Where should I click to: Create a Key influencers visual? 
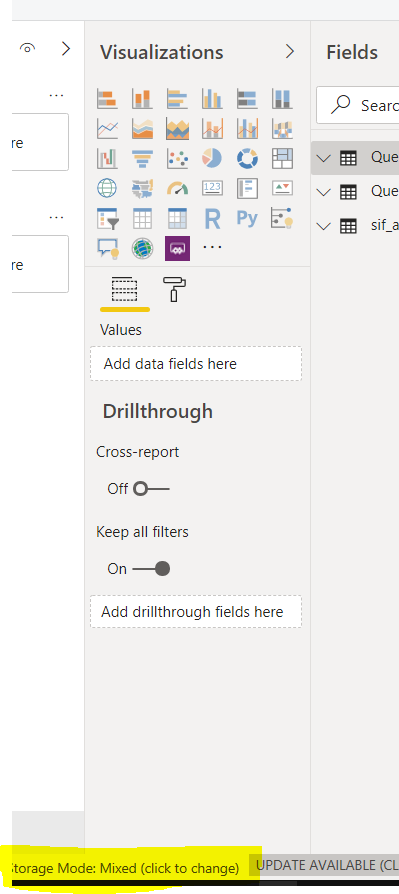pos(282,218)
